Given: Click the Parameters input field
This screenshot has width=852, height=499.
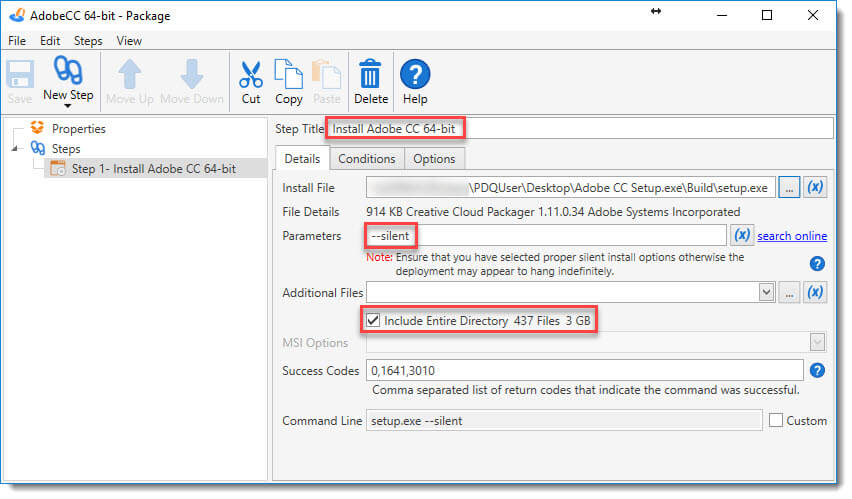Looking at the screenshot, I should click(x=546, y=235).
